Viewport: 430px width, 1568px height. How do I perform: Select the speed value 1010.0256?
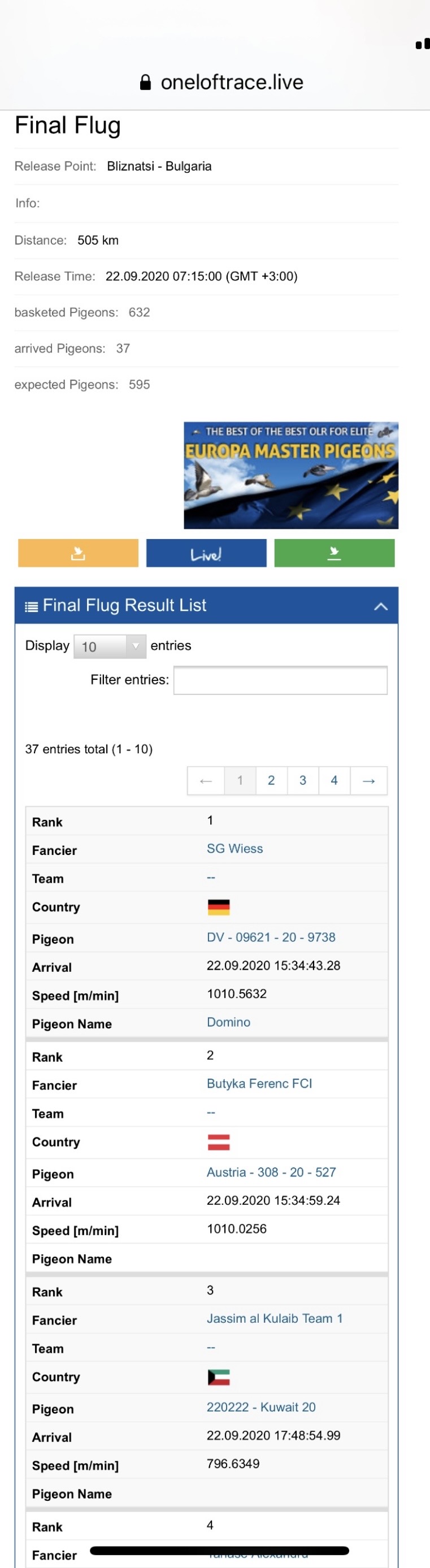237,1229
